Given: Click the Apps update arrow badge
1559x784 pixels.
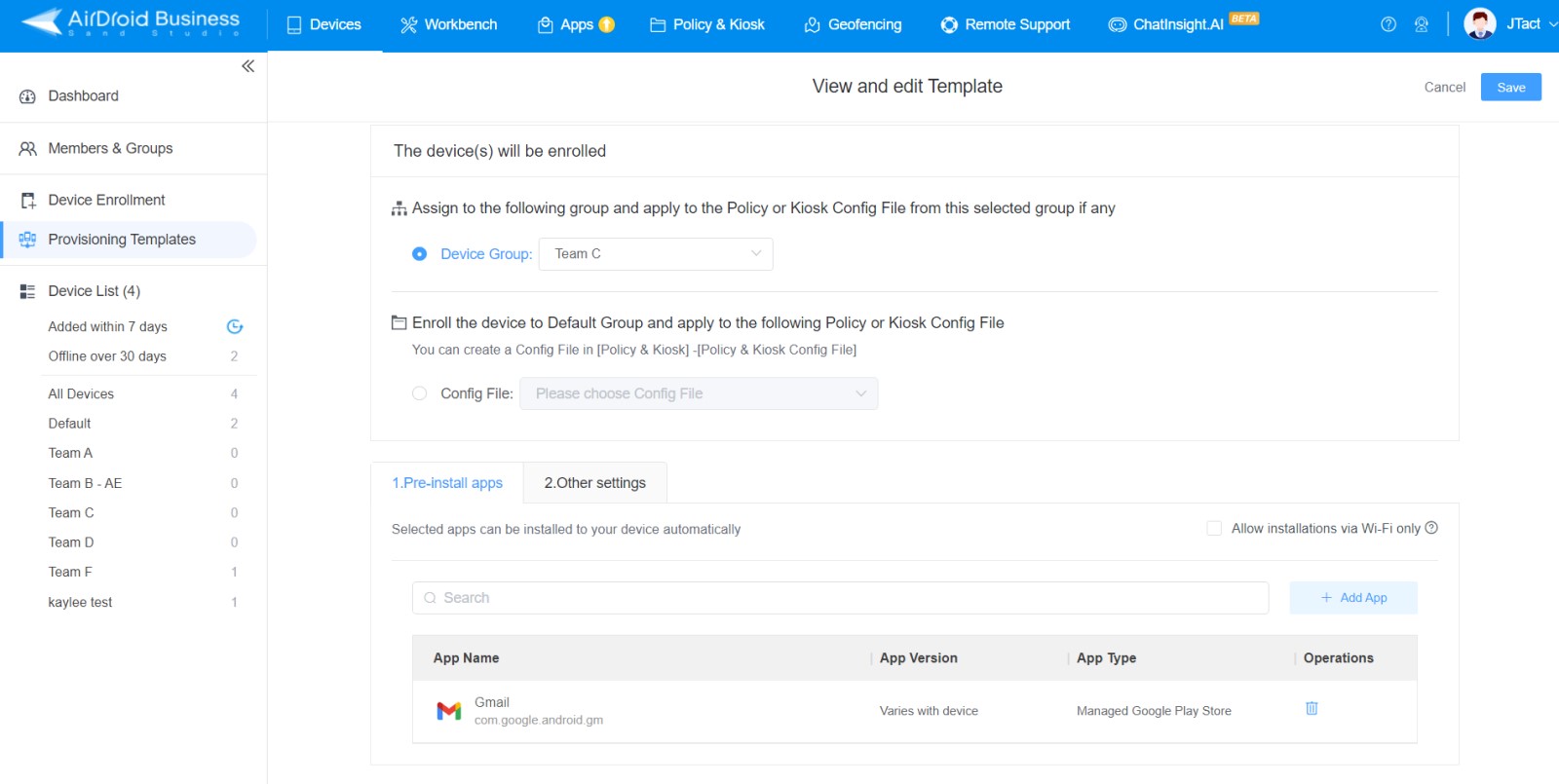Looking at the screenshot, I should pyautogui.click(x=606, y=24).
